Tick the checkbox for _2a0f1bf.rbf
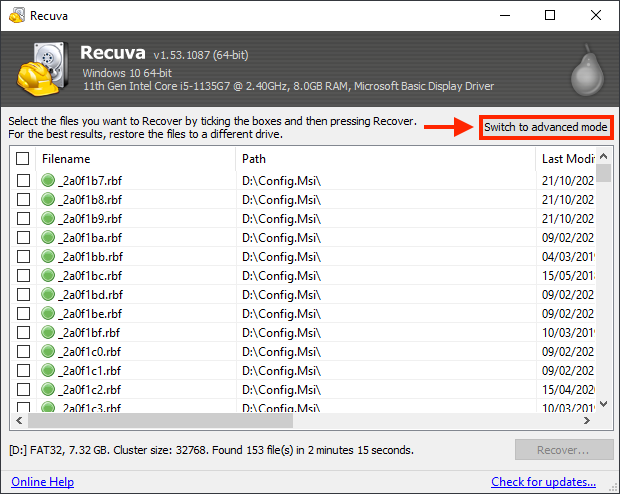 [23, 333]
